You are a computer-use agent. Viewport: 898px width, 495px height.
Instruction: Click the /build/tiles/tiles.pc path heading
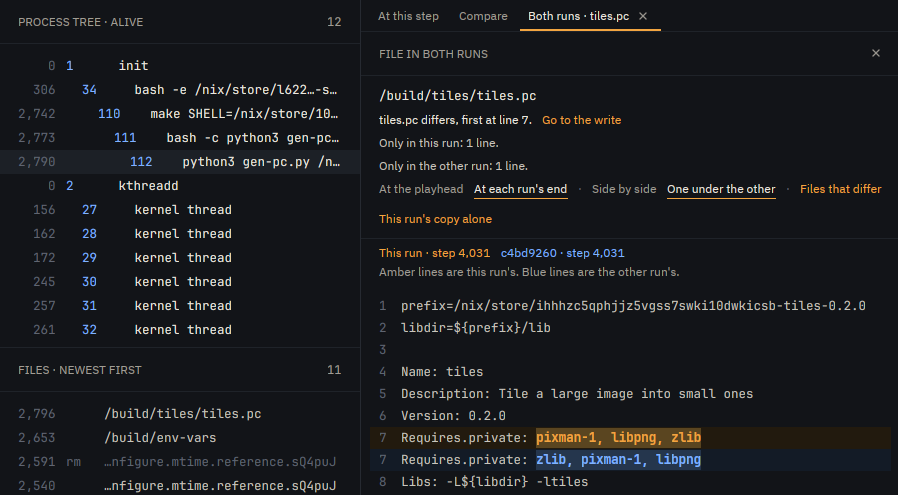point(458,96)
